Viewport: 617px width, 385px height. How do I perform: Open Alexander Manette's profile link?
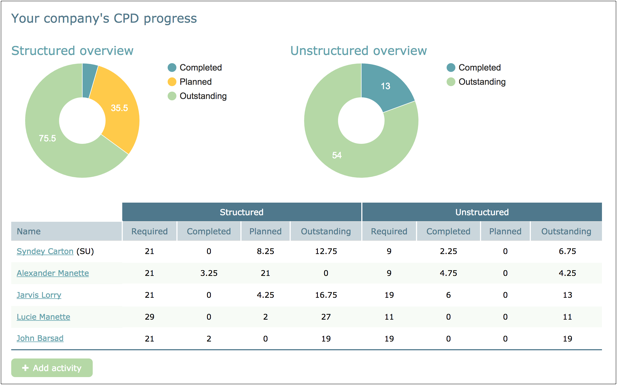[x=53, y=273]
